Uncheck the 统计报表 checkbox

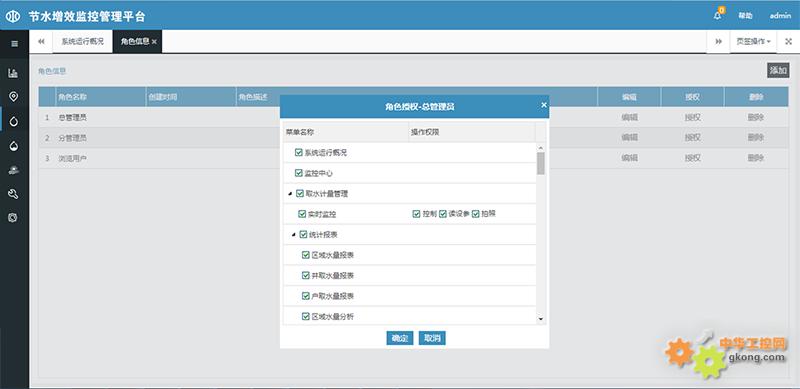[303, 235]
